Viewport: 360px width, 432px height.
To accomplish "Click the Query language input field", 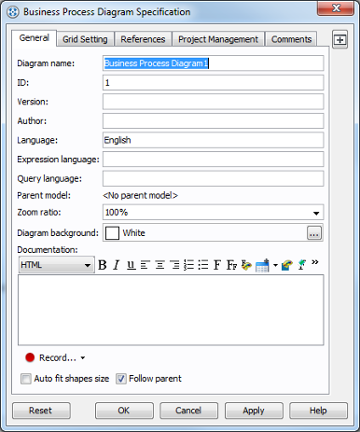I will pos(213,179).
